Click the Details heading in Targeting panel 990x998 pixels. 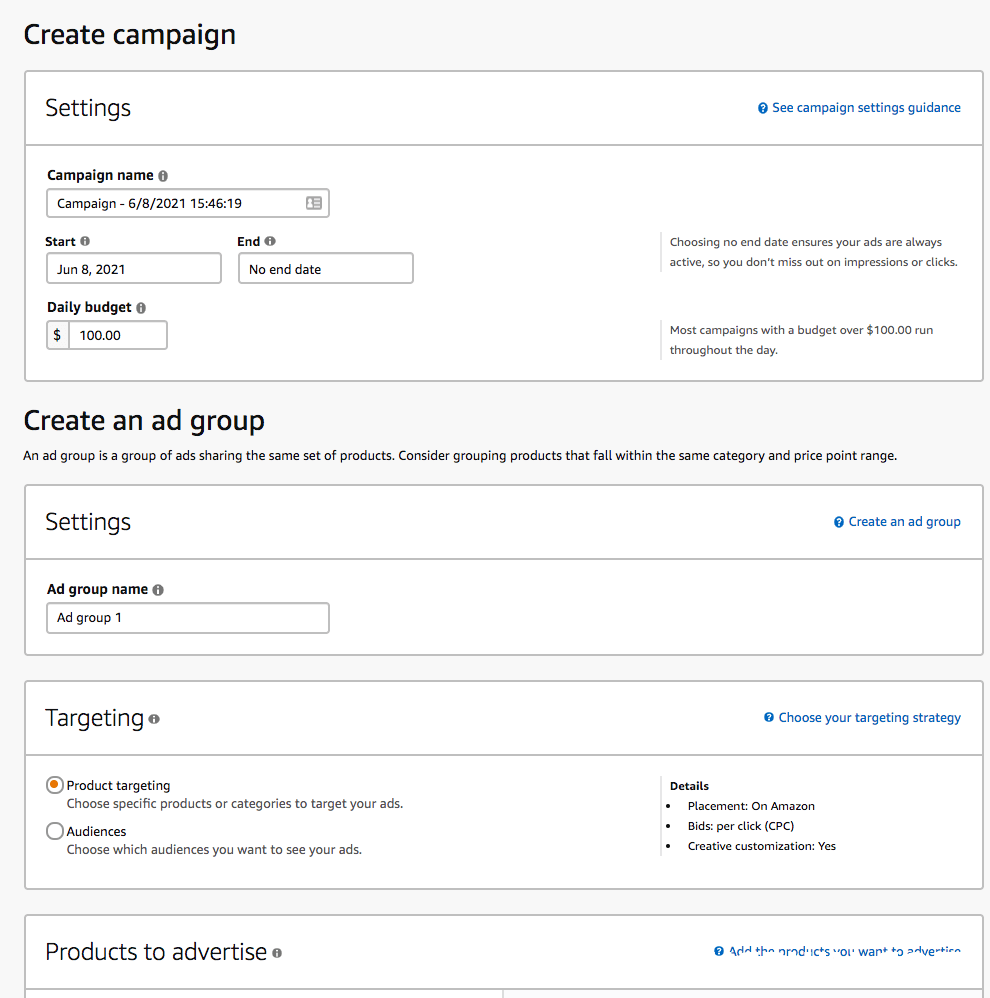[x=689, y=786]
